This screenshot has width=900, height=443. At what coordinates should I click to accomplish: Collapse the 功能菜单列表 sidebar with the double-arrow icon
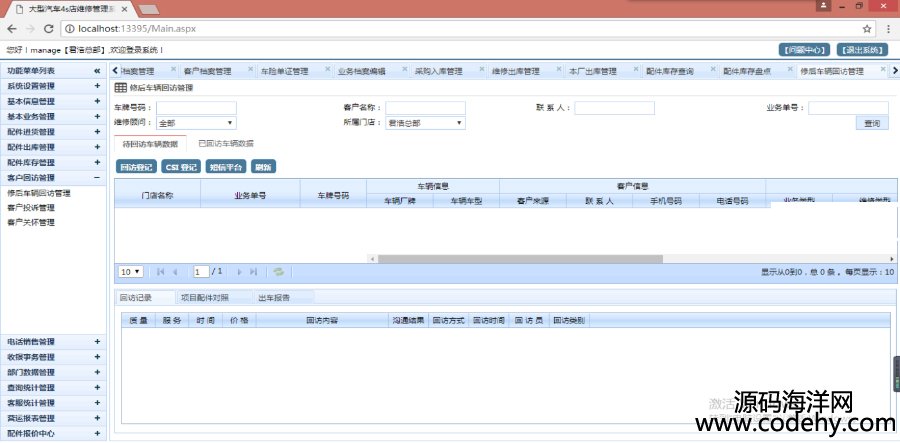point(97,71)
